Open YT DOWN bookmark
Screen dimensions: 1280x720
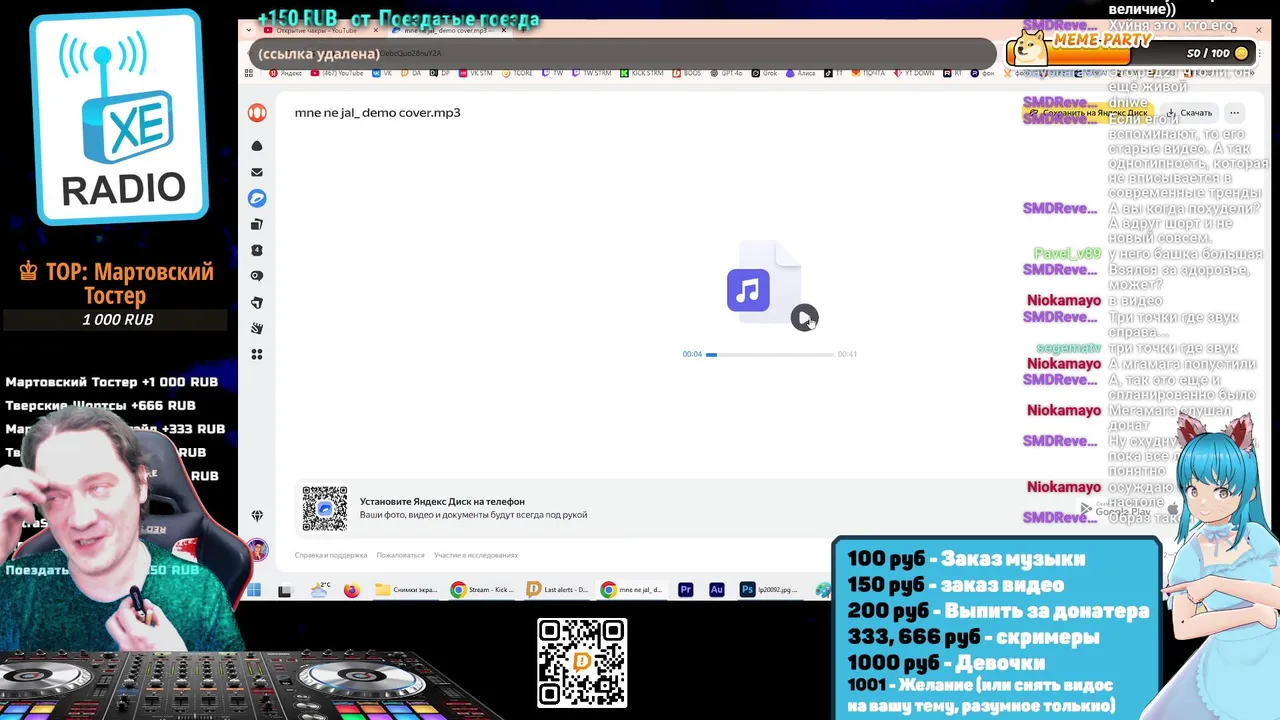pos(914,73)
